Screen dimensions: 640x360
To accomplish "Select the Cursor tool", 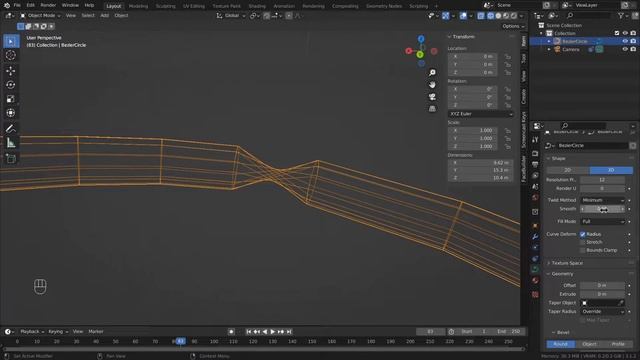I will click(11, 55).
